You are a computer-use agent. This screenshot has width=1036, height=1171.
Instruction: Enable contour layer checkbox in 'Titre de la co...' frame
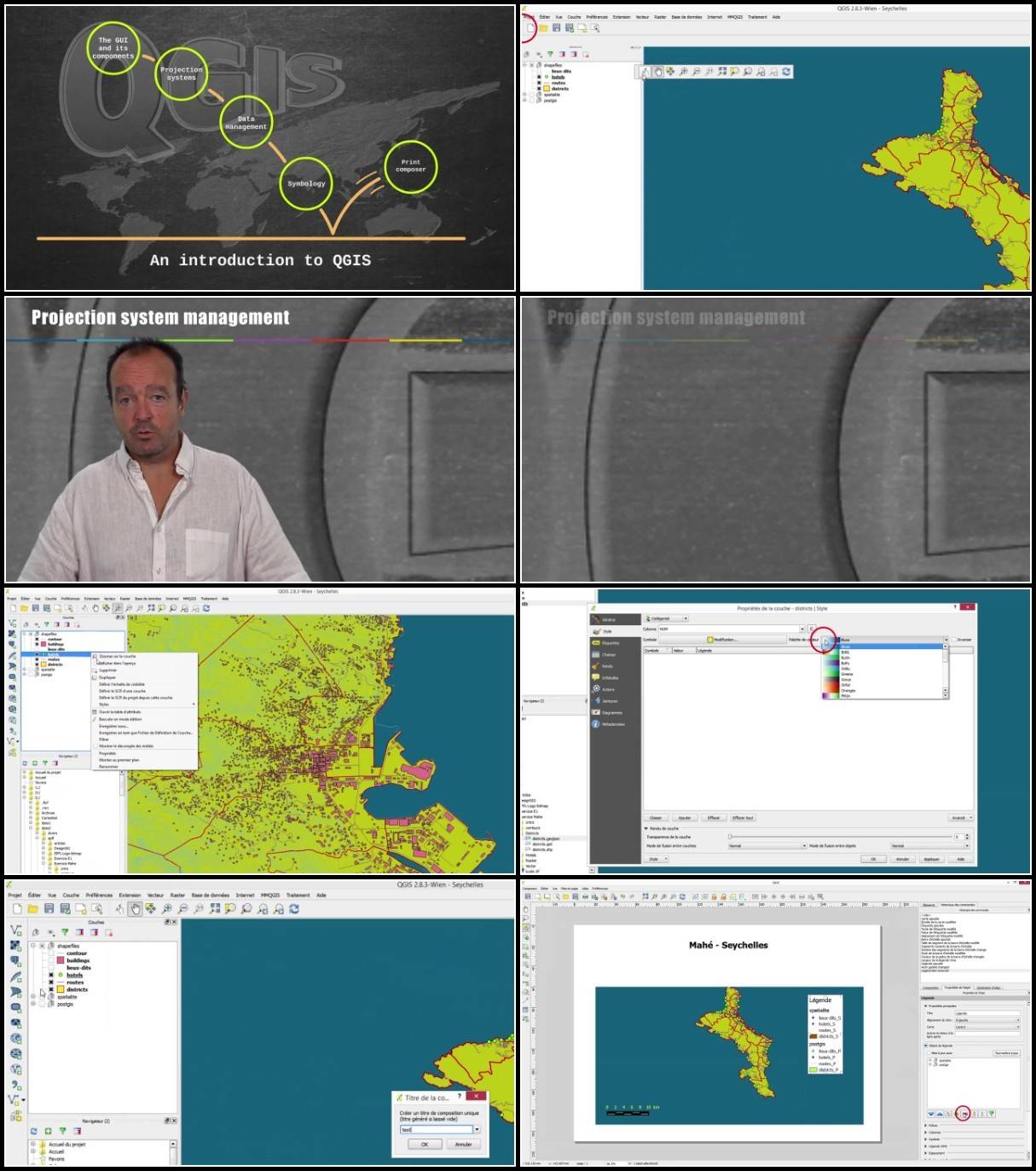pos(51,954)
